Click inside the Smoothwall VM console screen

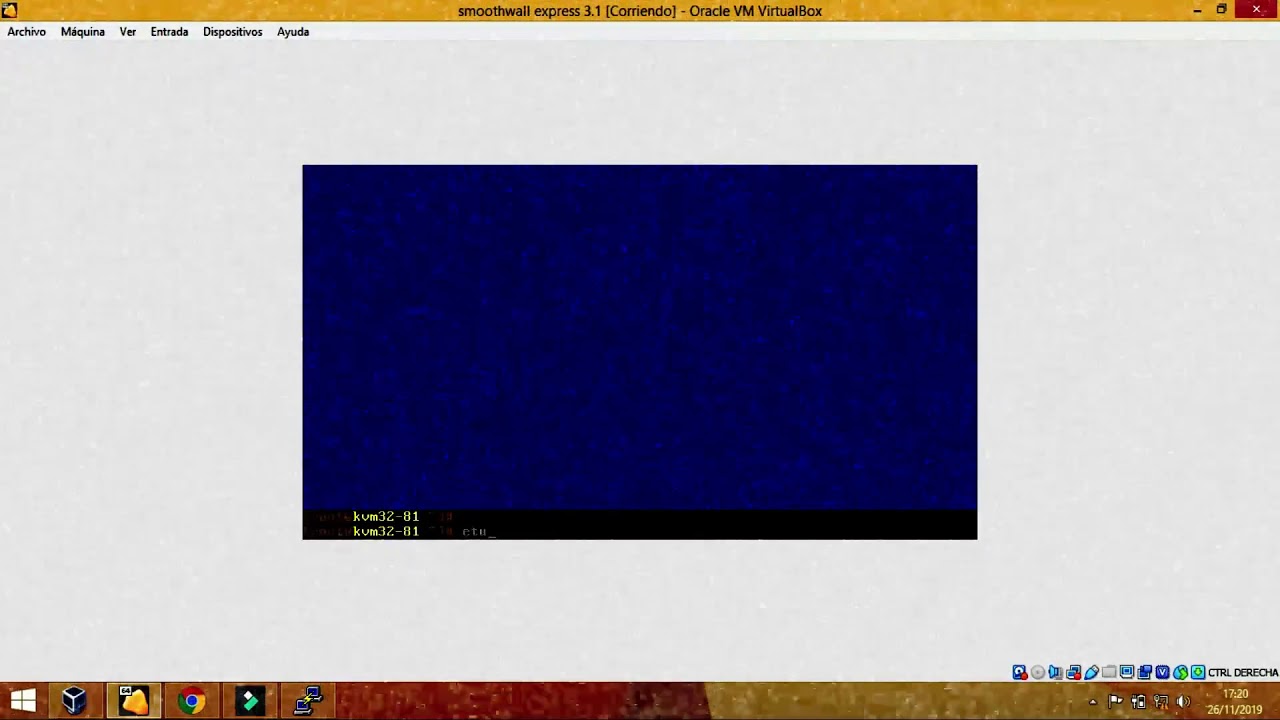point(640,352)
